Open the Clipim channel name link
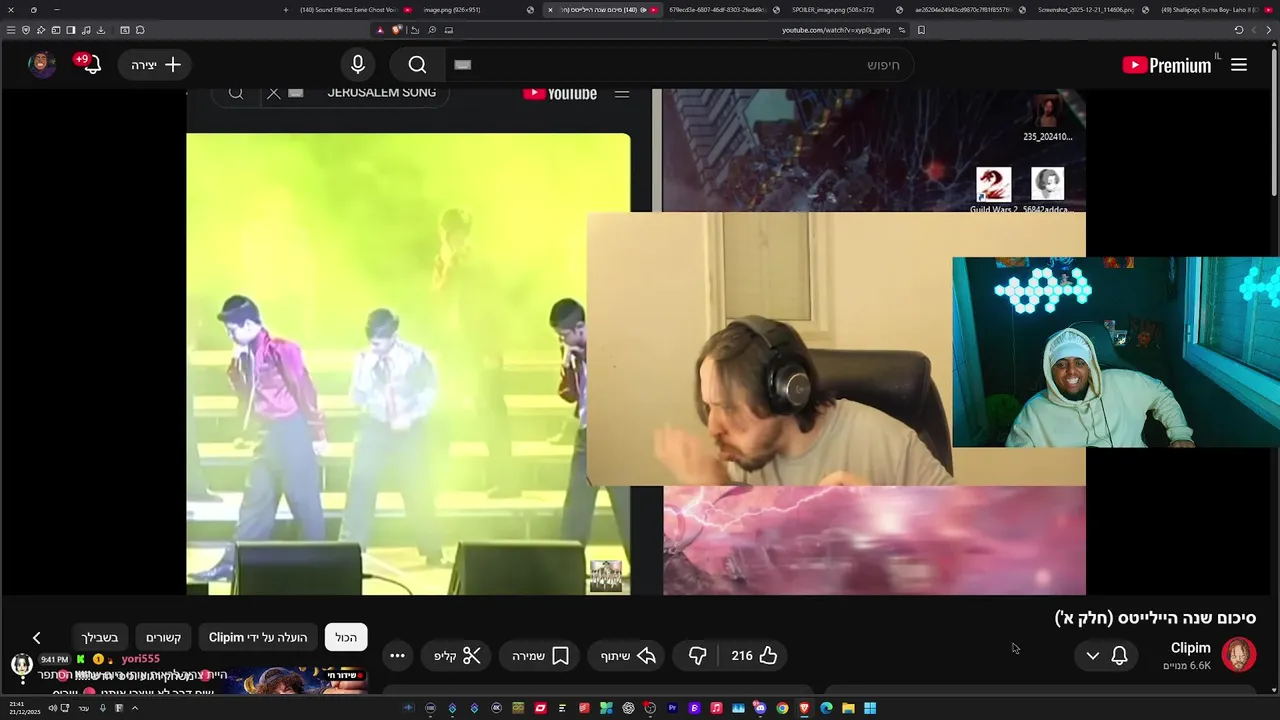Viewport: 1280px width, 720px height. pos(1190,648)
